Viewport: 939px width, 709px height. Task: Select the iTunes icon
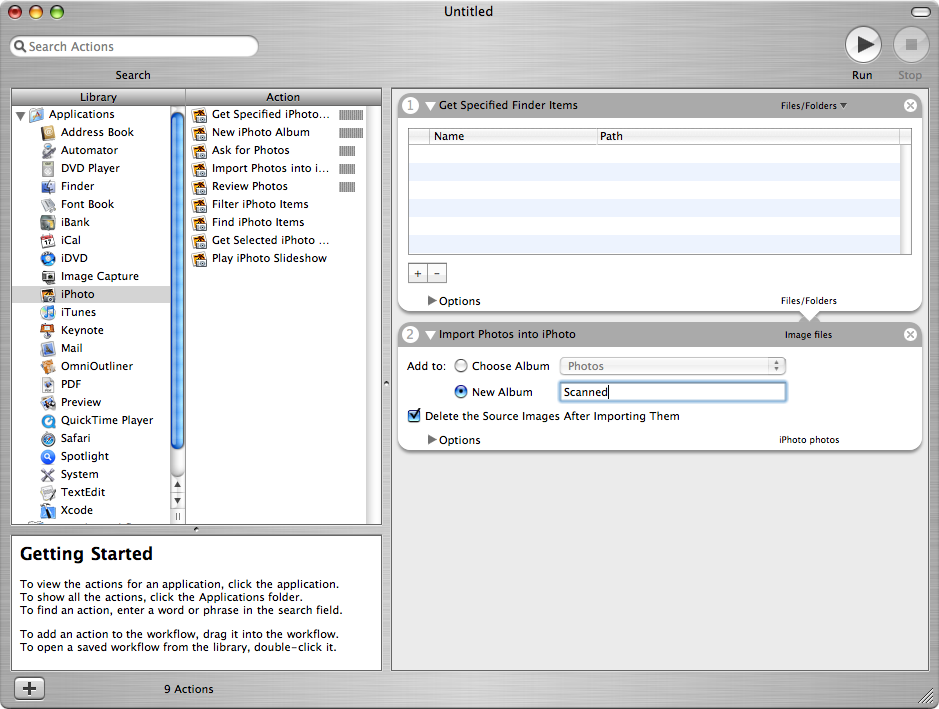tap(48, 312)
